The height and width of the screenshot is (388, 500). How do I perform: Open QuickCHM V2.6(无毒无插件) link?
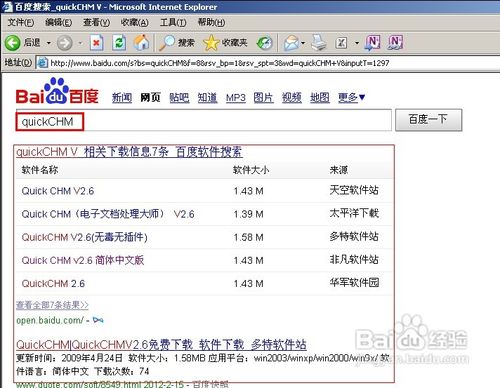point(84,237)
